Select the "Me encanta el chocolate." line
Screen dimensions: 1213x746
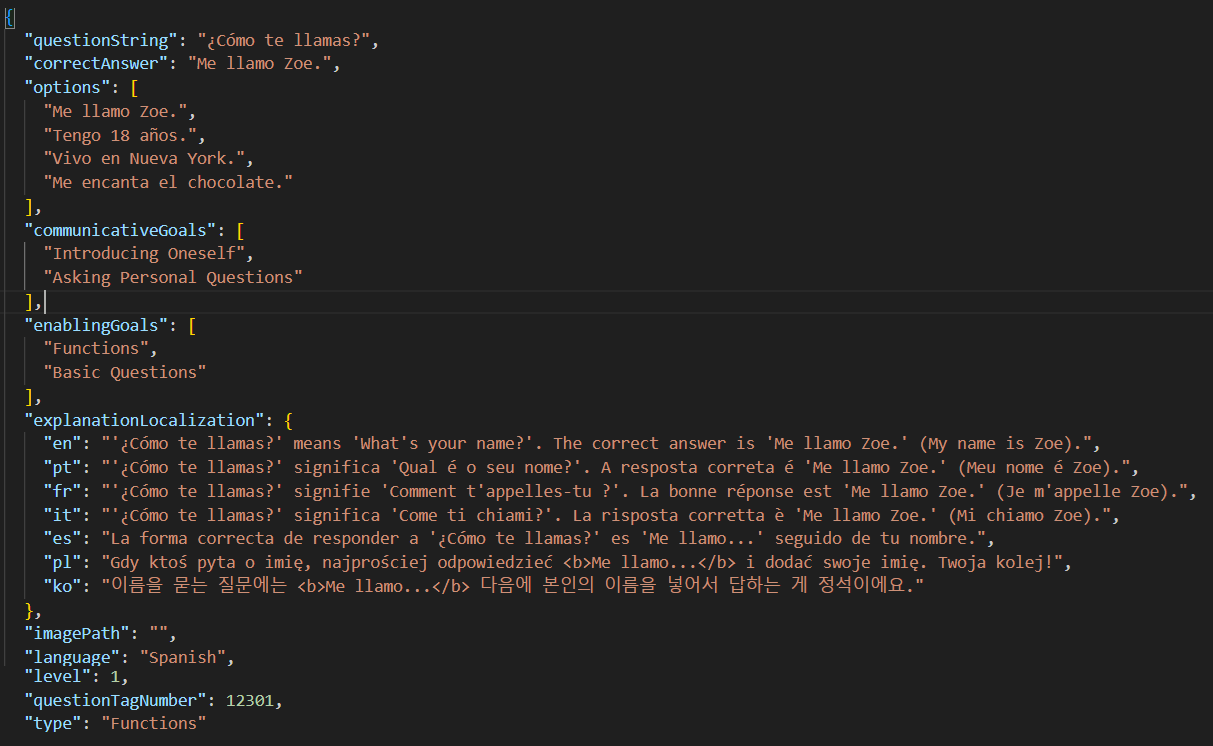168,182
